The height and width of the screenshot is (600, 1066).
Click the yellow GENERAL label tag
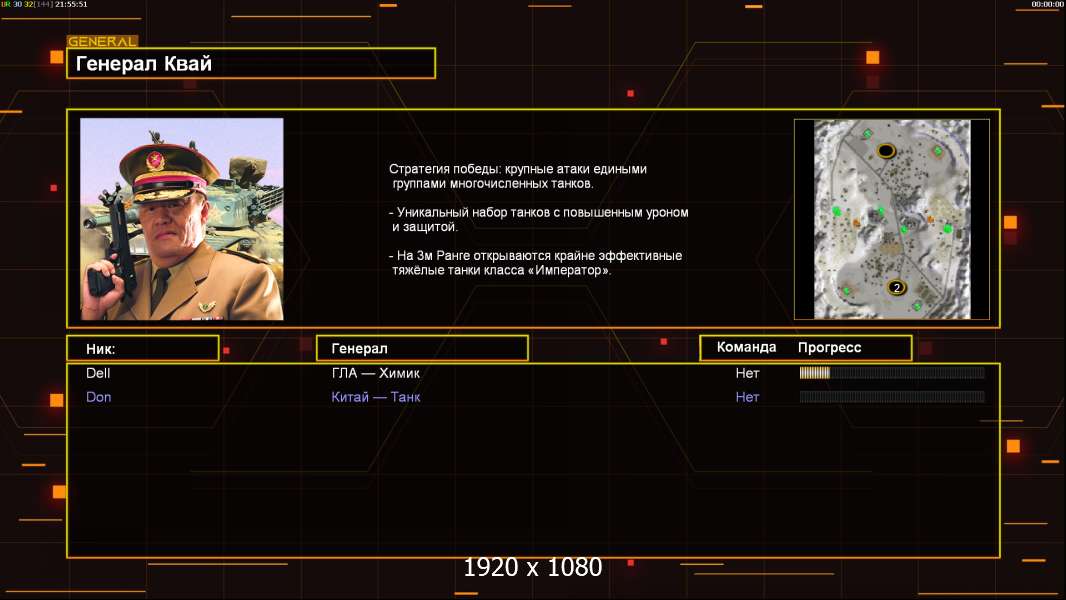103,41
